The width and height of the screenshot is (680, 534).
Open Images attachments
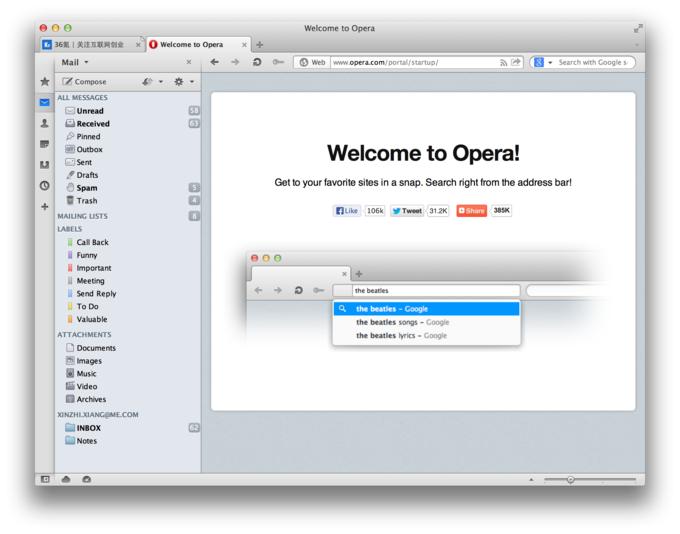128,361
